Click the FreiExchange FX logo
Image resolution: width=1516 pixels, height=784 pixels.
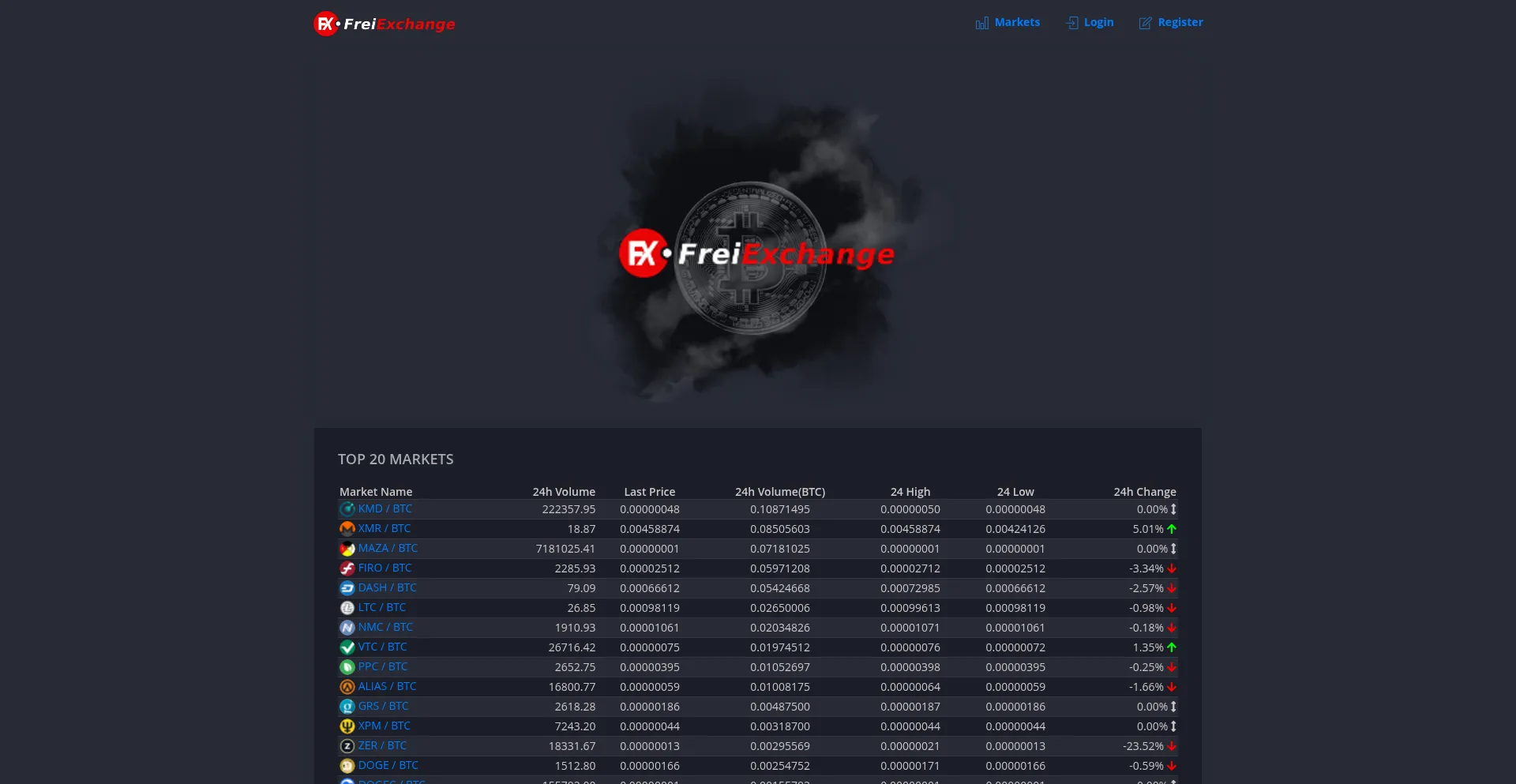pos(324,23)
